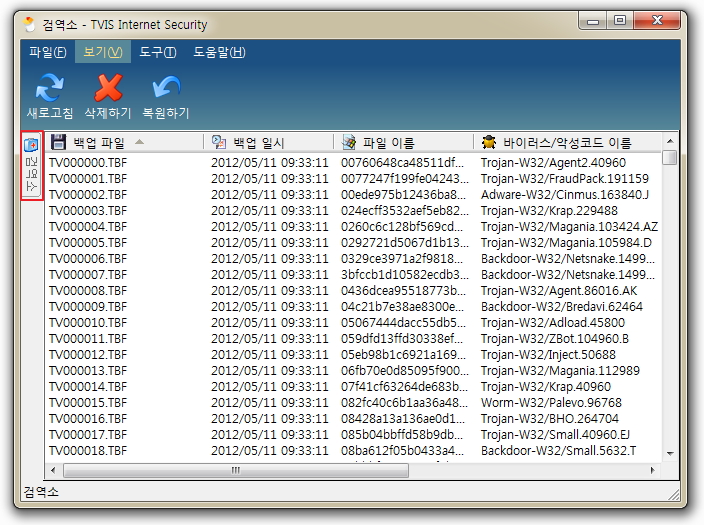Click the file icon in 파일 이름 header

(x=349, y=143)
